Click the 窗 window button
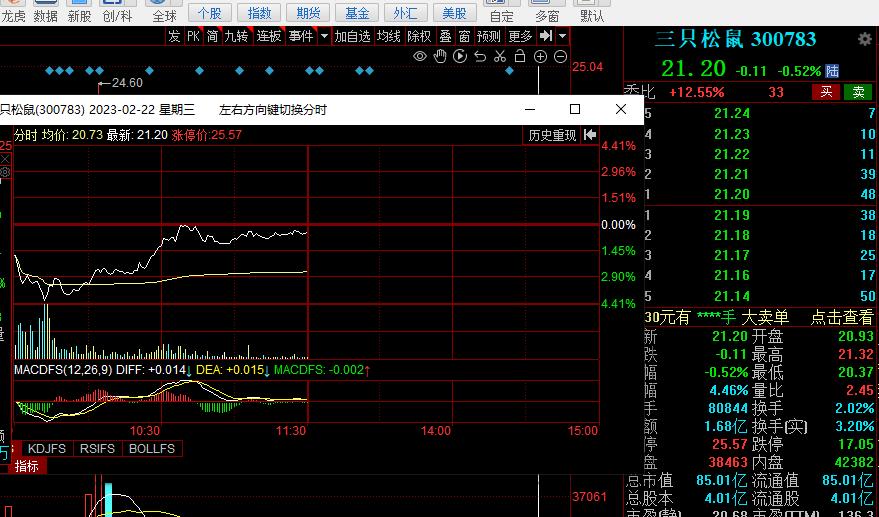The width and height of the screenshot is (879, 517). (464, 36)
